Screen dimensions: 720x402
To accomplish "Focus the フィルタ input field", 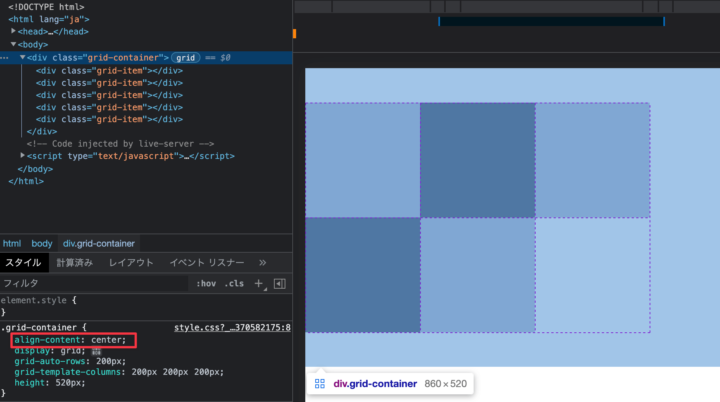I will click(x=94, y=283).
